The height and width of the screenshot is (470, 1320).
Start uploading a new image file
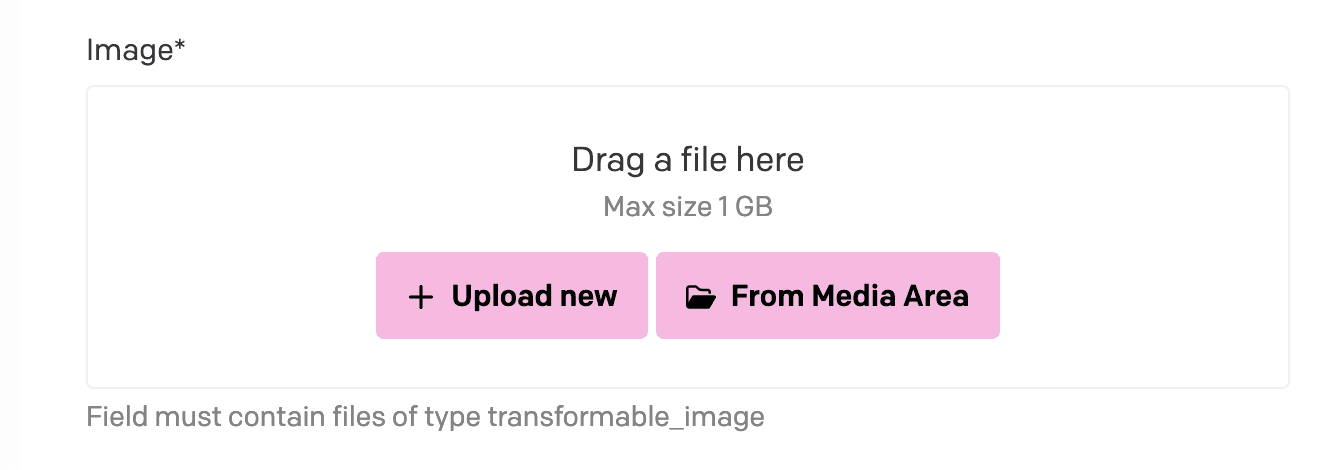512,296
